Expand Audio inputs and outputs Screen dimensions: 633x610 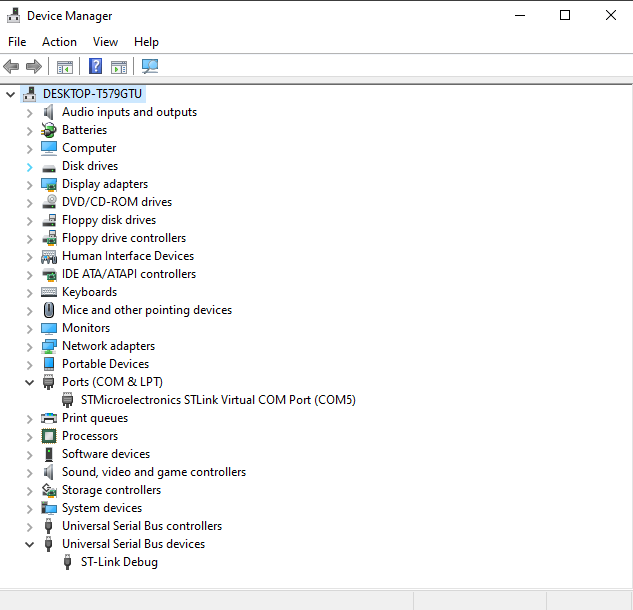29,113
